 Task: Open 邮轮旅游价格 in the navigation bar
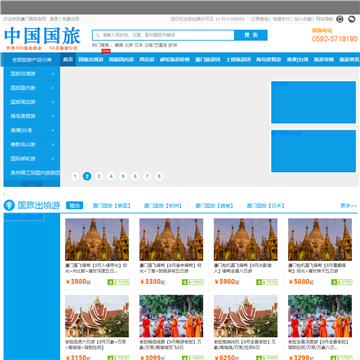[175, 60]
